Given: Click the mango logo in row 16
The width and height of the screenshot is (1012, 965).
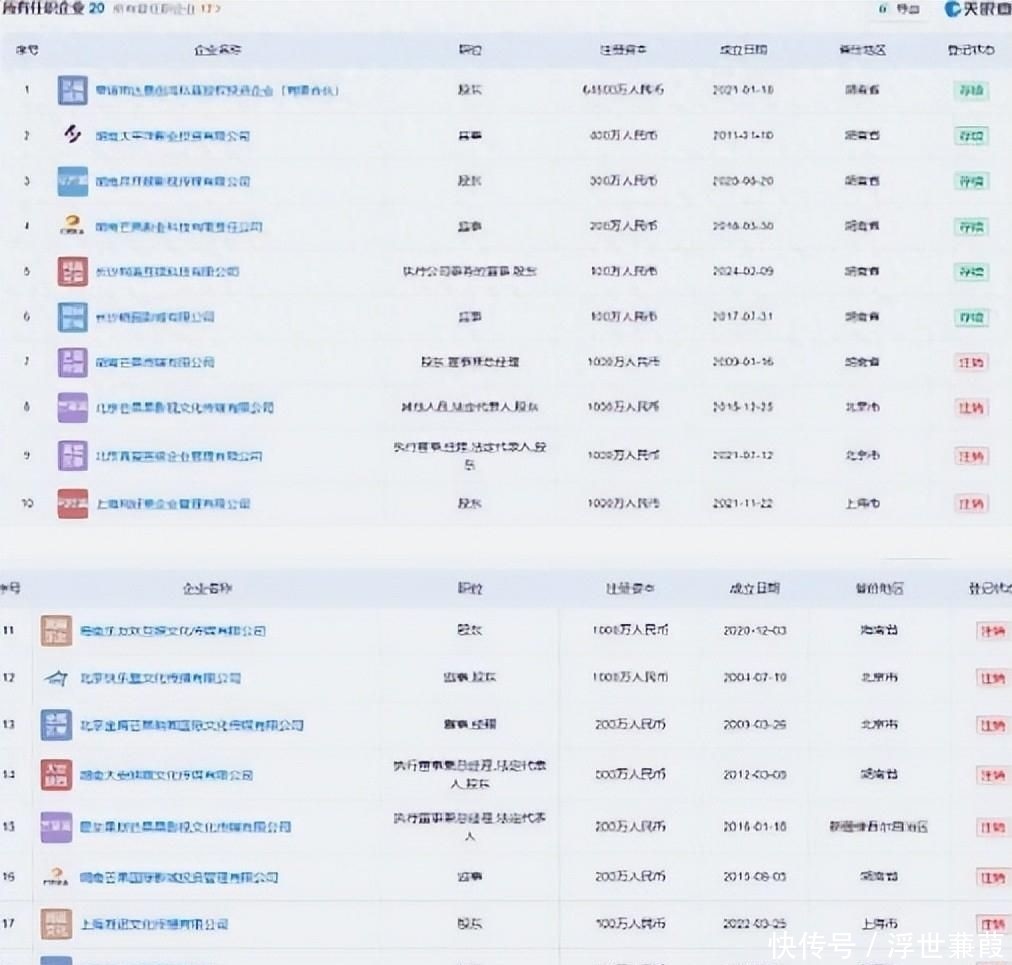Looking at the screenshot, I should click(x=56, y=877).
